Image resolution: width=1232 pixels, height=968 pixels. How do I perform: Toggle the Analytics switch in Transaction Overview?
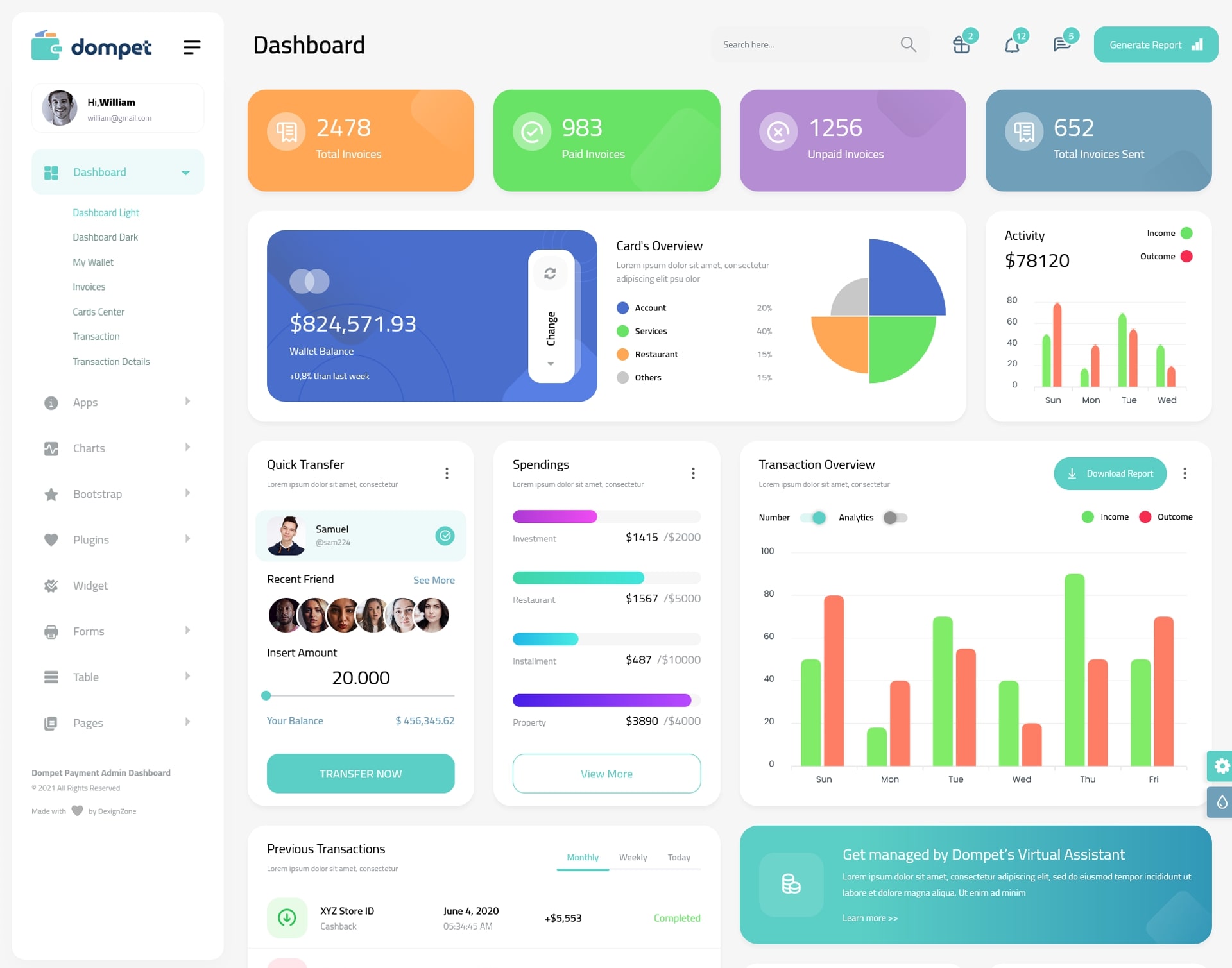pos(893,516)
